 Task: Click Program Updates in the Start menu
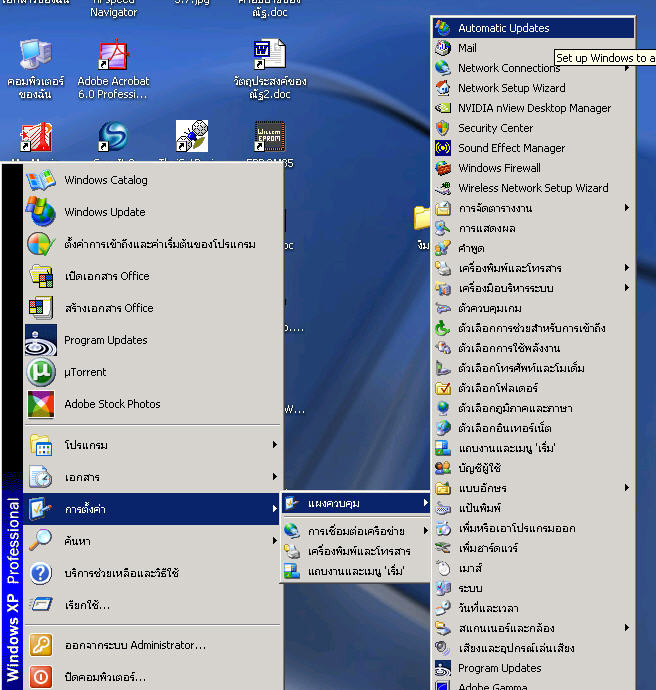point(152,340)
